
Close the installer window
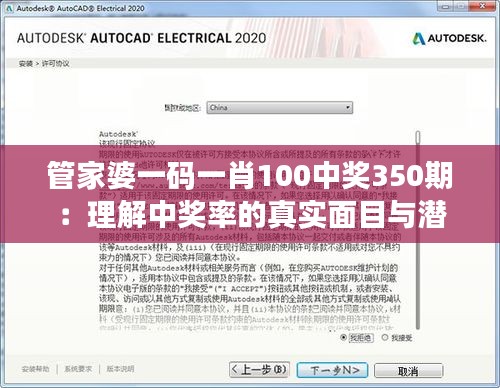(483, 6)
